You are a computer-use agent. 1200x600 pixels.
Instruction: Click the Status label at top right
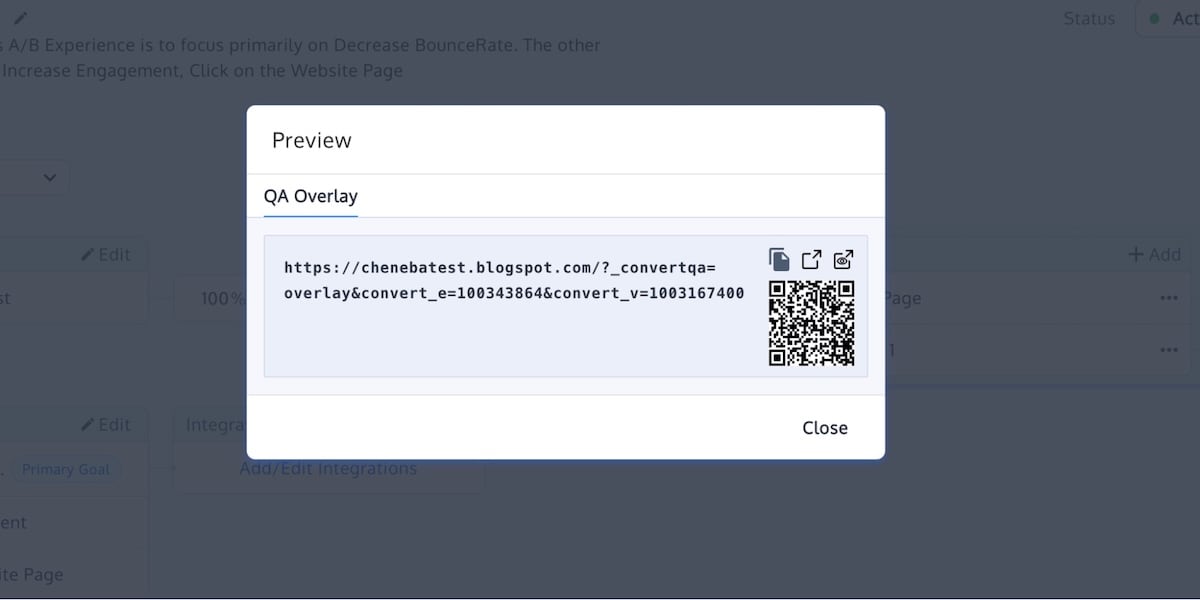coord(1089,18)
